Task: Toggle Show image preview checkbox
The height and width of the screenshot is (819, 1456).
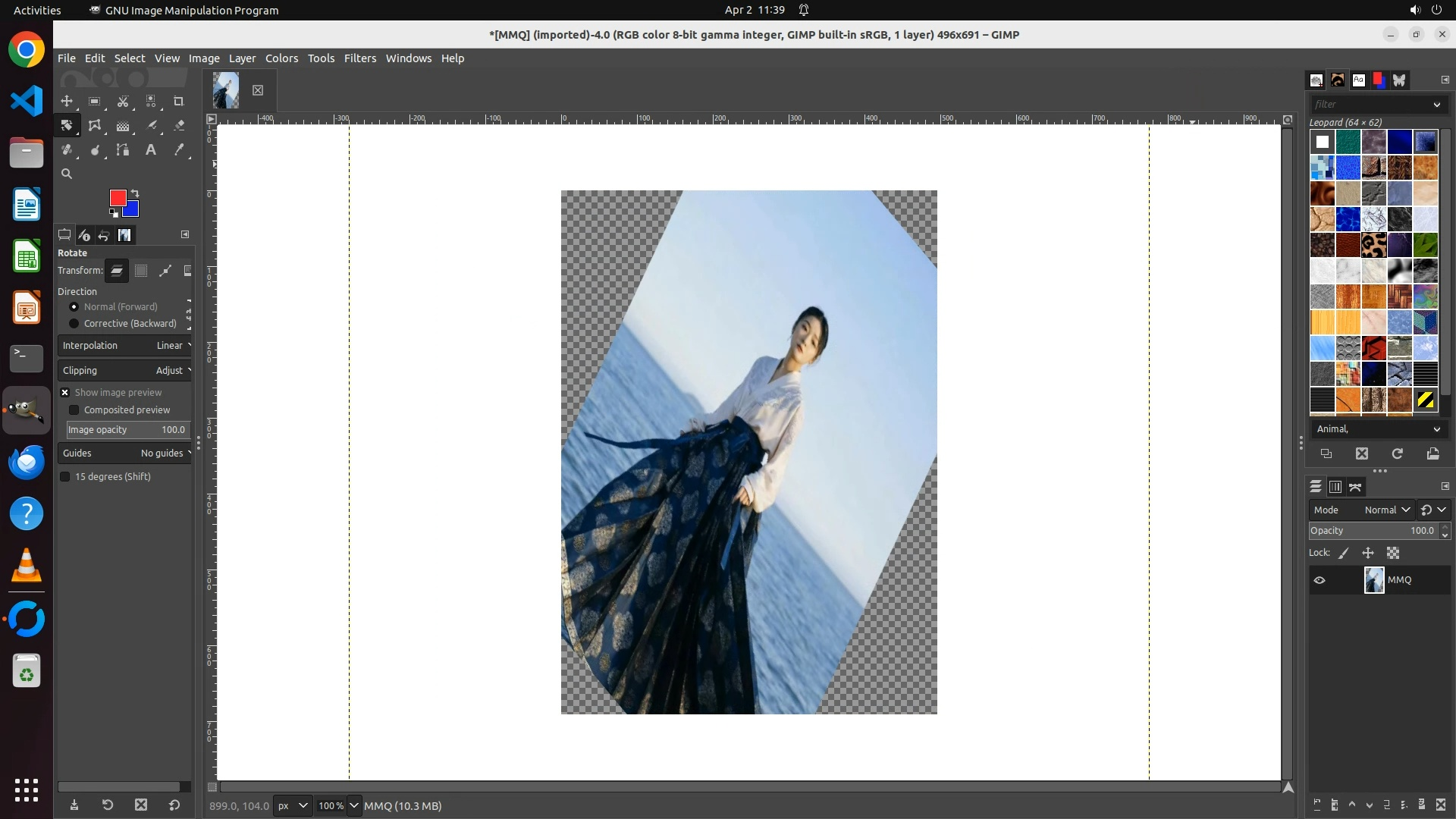Action: 65,393
